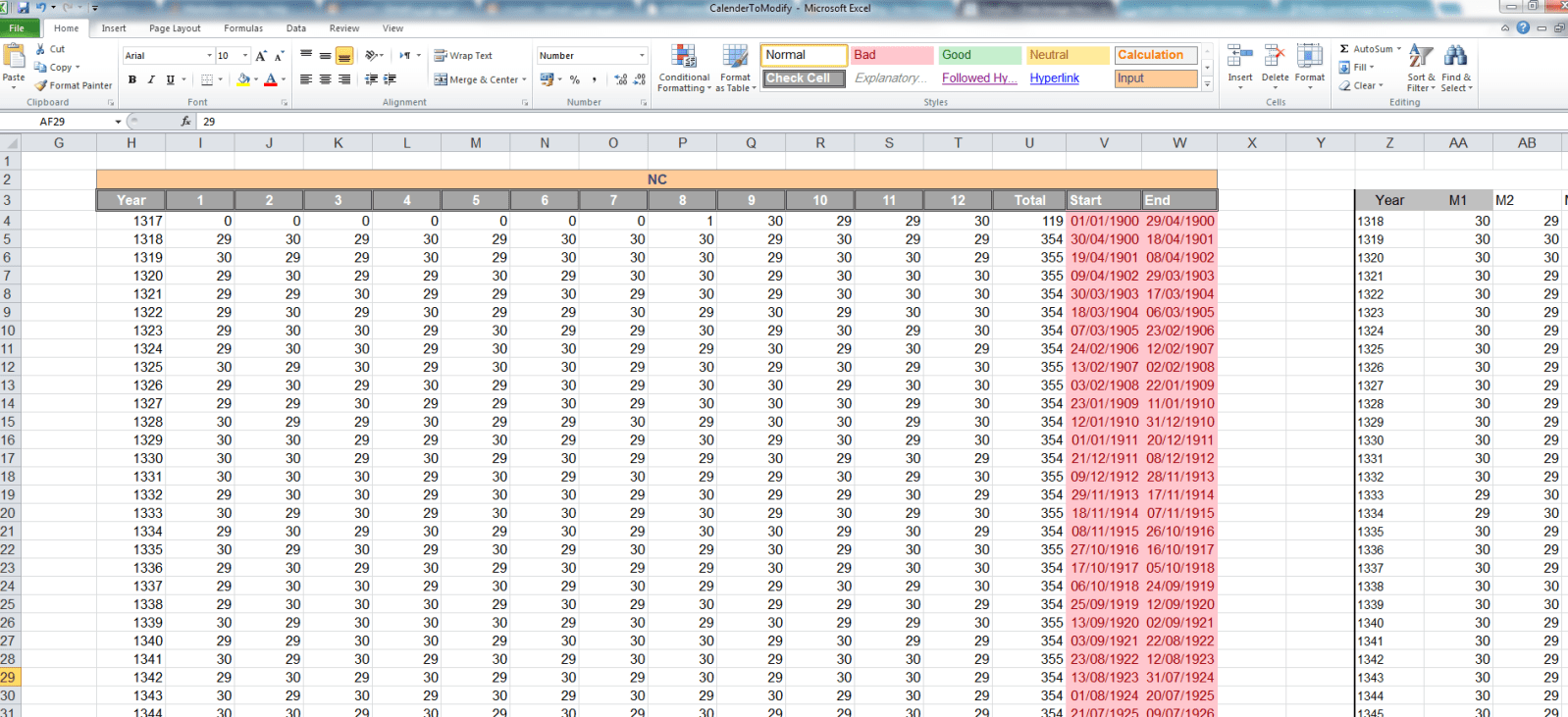Toggle Bold formatting
Viewport: 1568px width, 717px height.
[132, 79]
